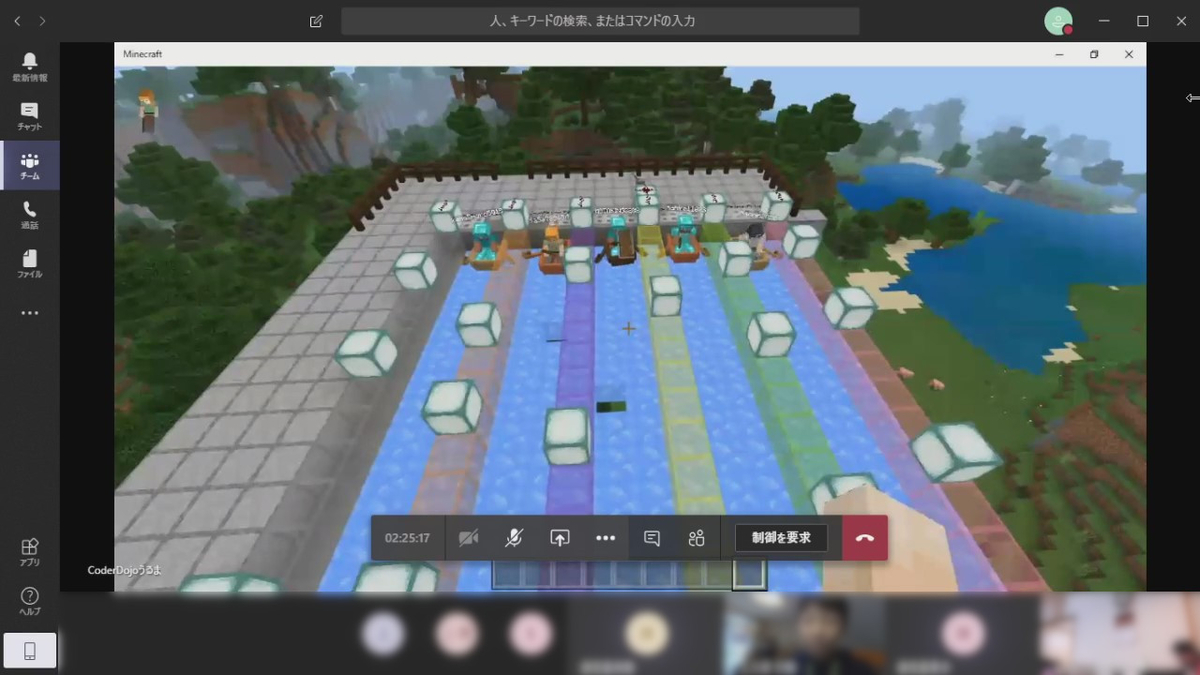The height and width of the screenshot is (675, 1200).
Task: Minimize the Teams window
Action: coord(1104,20)
